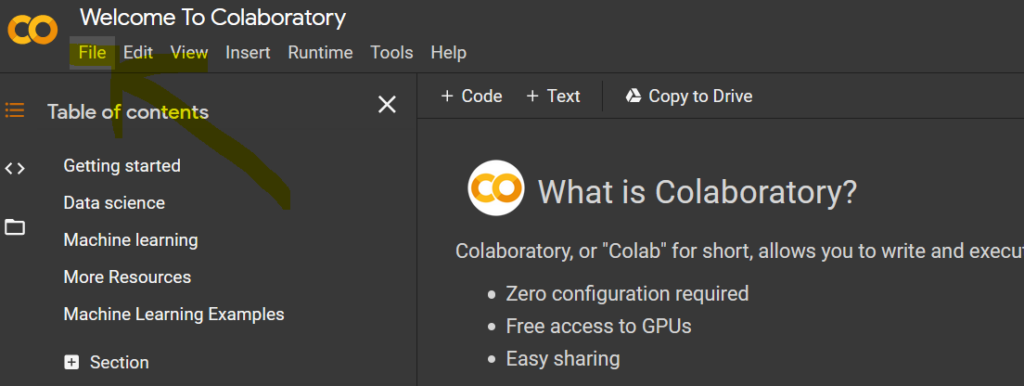The width and height of the screenshot is (1024, 386).
Task: Open the Code snippets sidebar icon
Action: [x=14, y=169]
